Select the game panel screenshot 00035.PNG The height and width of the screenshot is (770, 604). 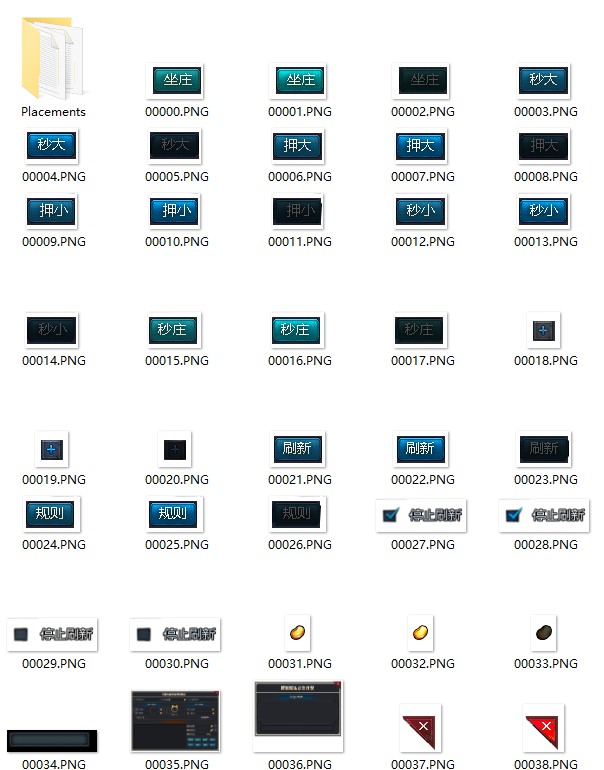[x=176, y=720]
